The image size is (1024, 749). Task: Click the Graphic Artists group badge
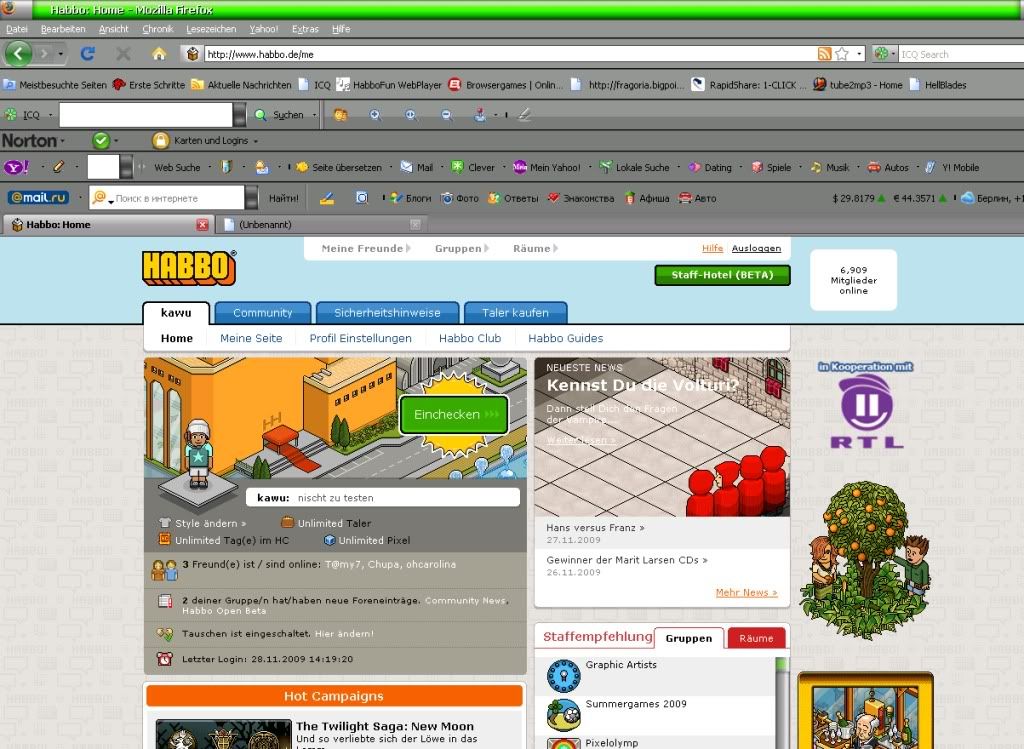[x=564, y=676]
